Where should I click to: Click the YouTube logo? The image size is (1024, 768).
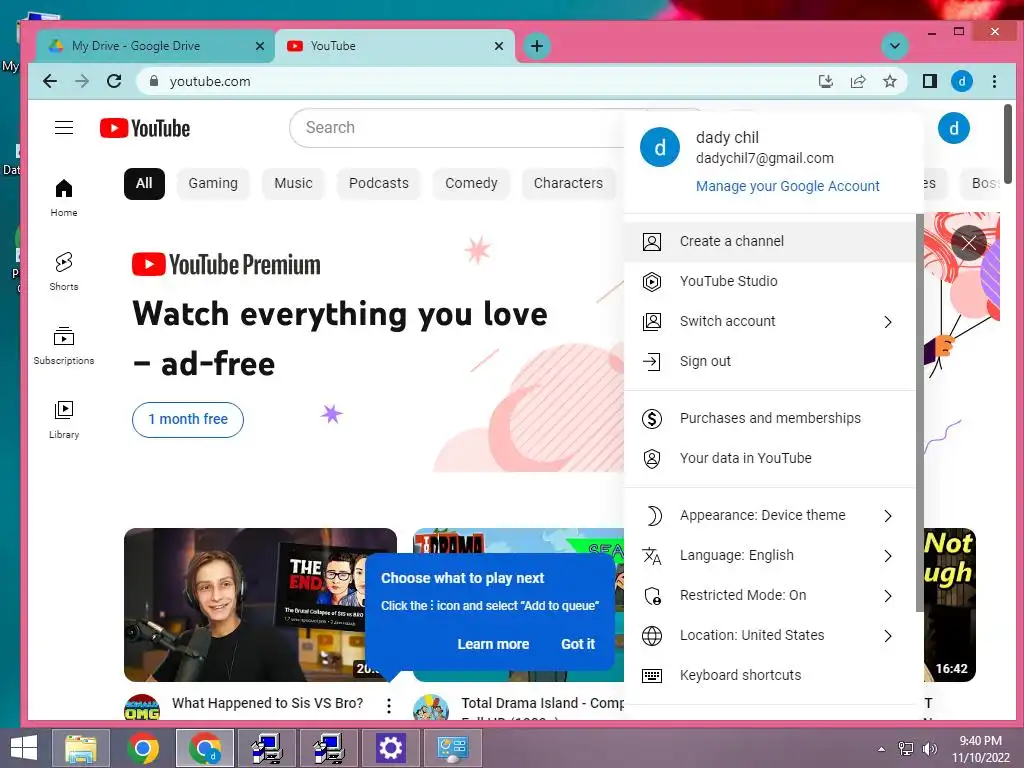[x=145, y=128]
